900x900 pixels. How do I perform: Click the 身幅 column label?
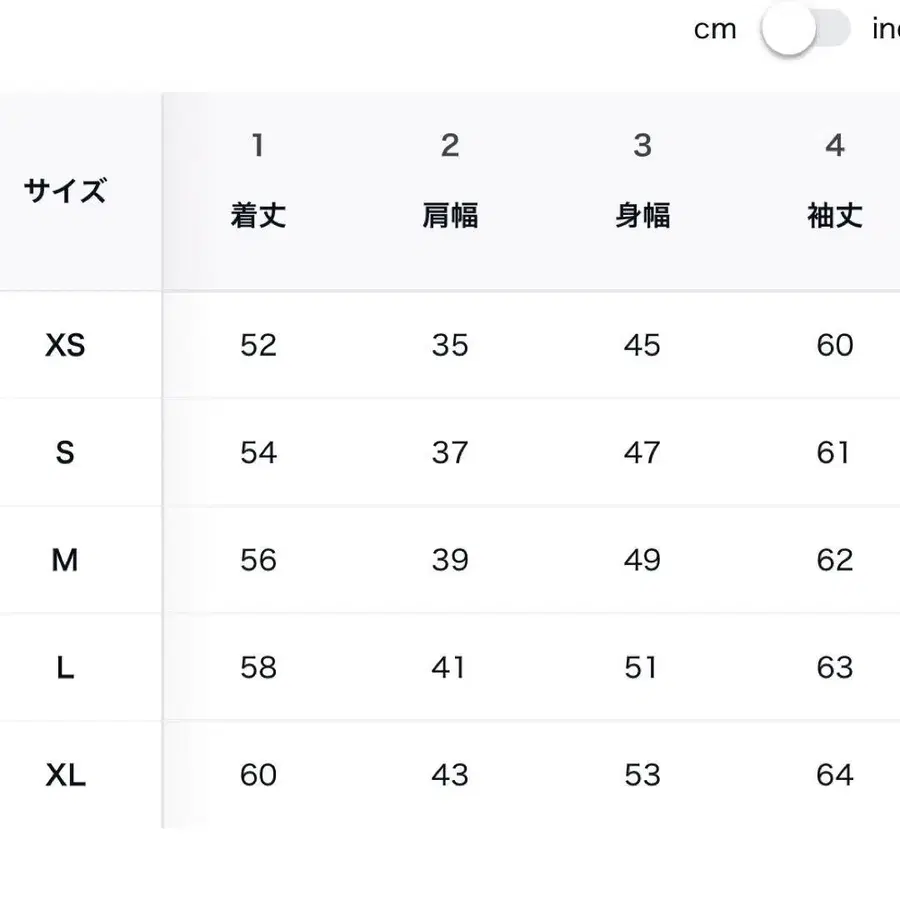coord(643,214)
